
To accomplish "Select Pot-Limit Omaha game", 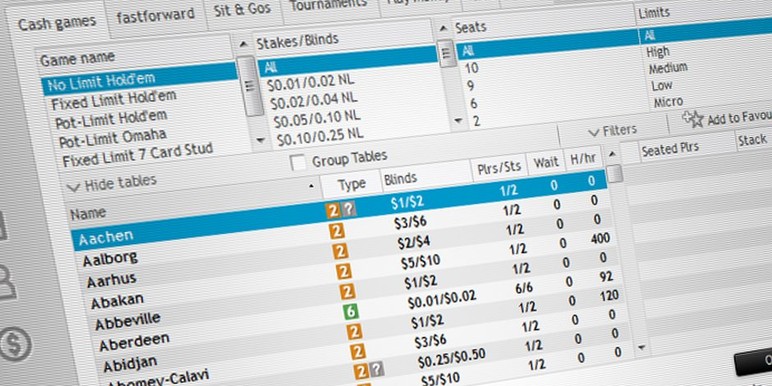I will click(x=105, y=138).
